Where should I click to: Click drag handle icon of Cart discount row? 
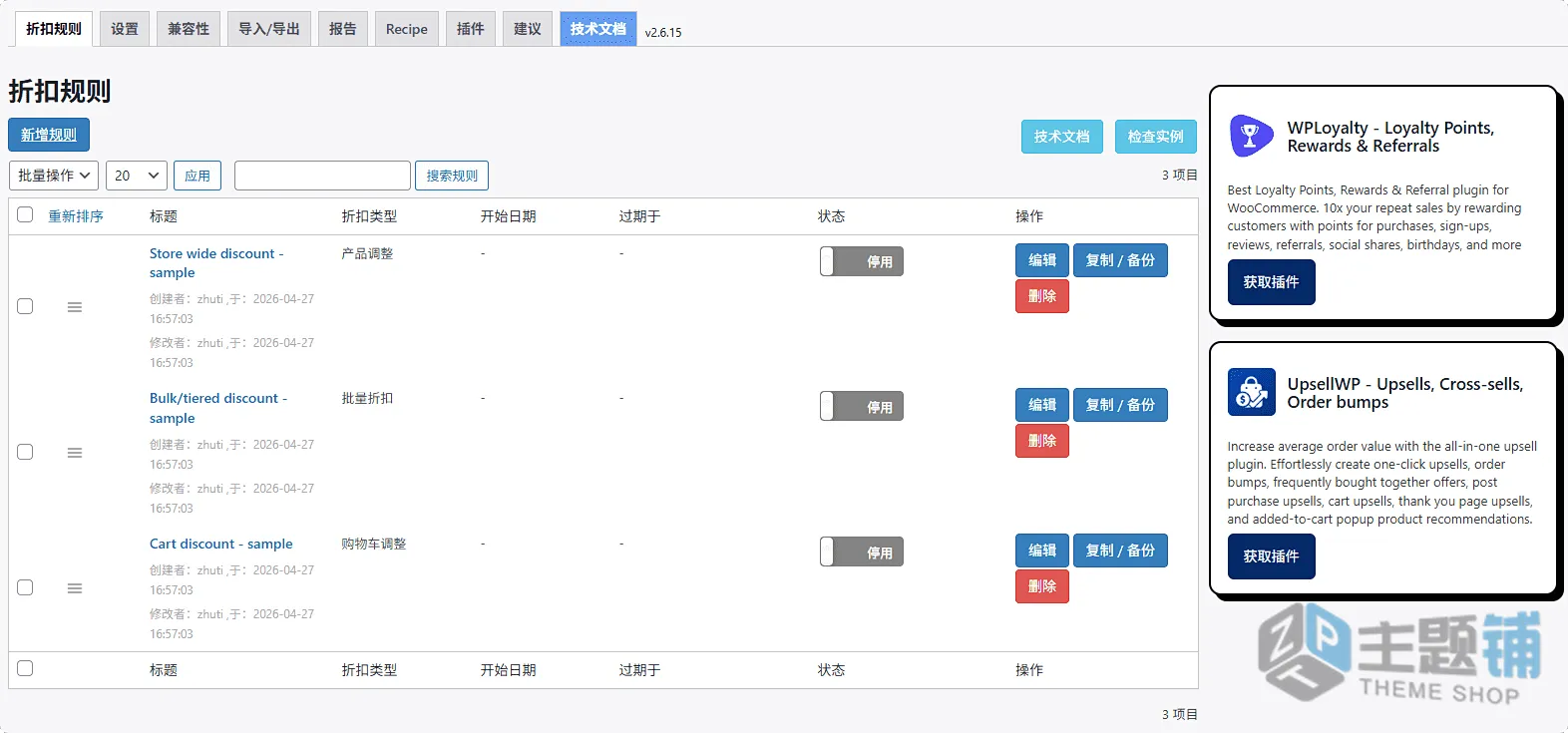pos(75,588)
